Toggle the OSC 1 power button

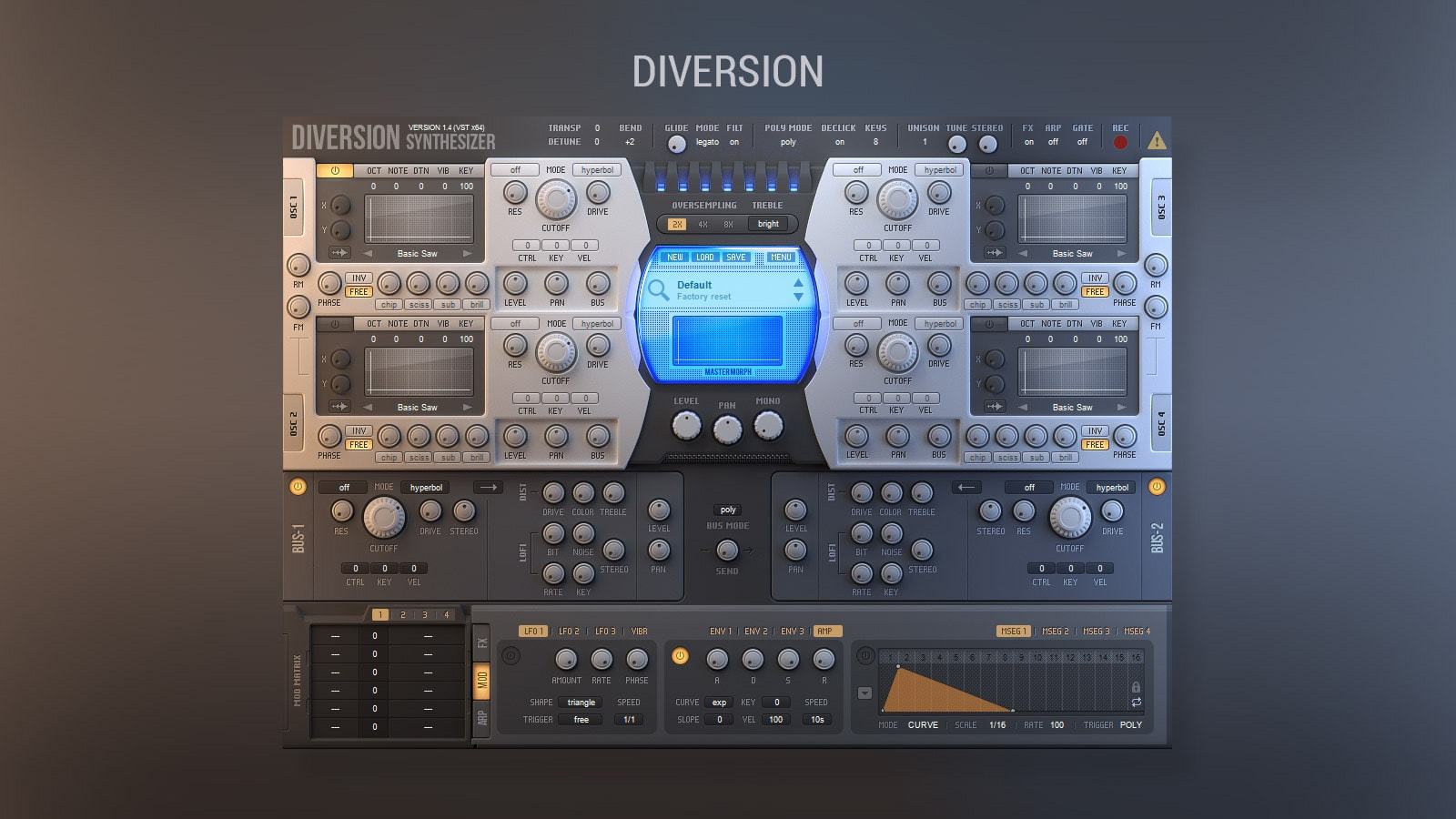(x=335, y=170)
